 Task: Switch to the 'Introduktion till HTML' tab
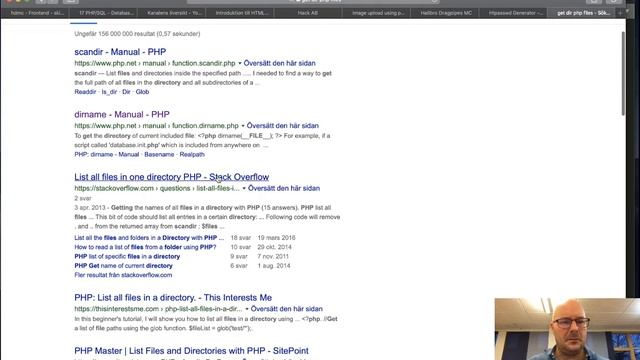point(242,13)
